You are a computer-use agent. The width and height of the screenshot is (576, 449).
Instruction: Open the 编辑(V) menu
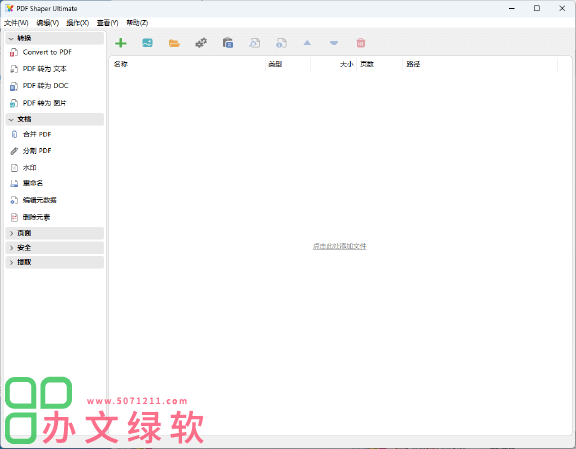48,23
